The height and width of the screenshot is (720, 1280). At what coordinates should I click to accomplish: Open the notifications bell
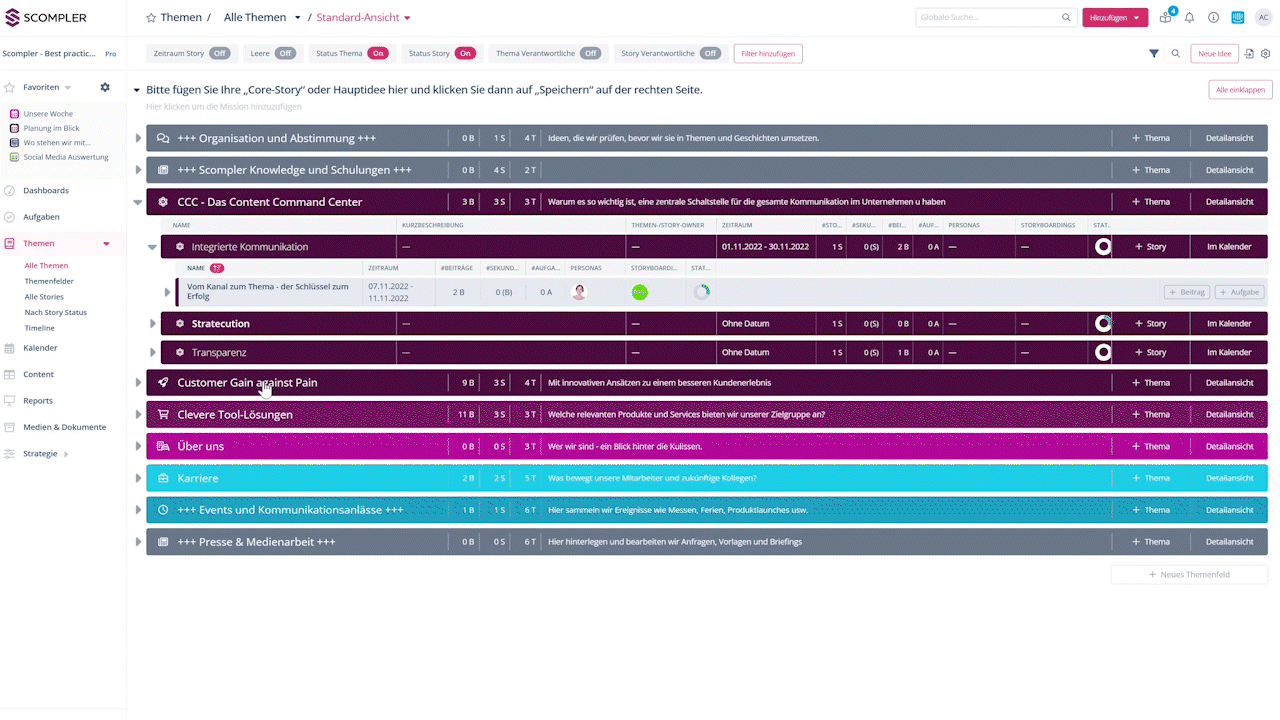1189,18
